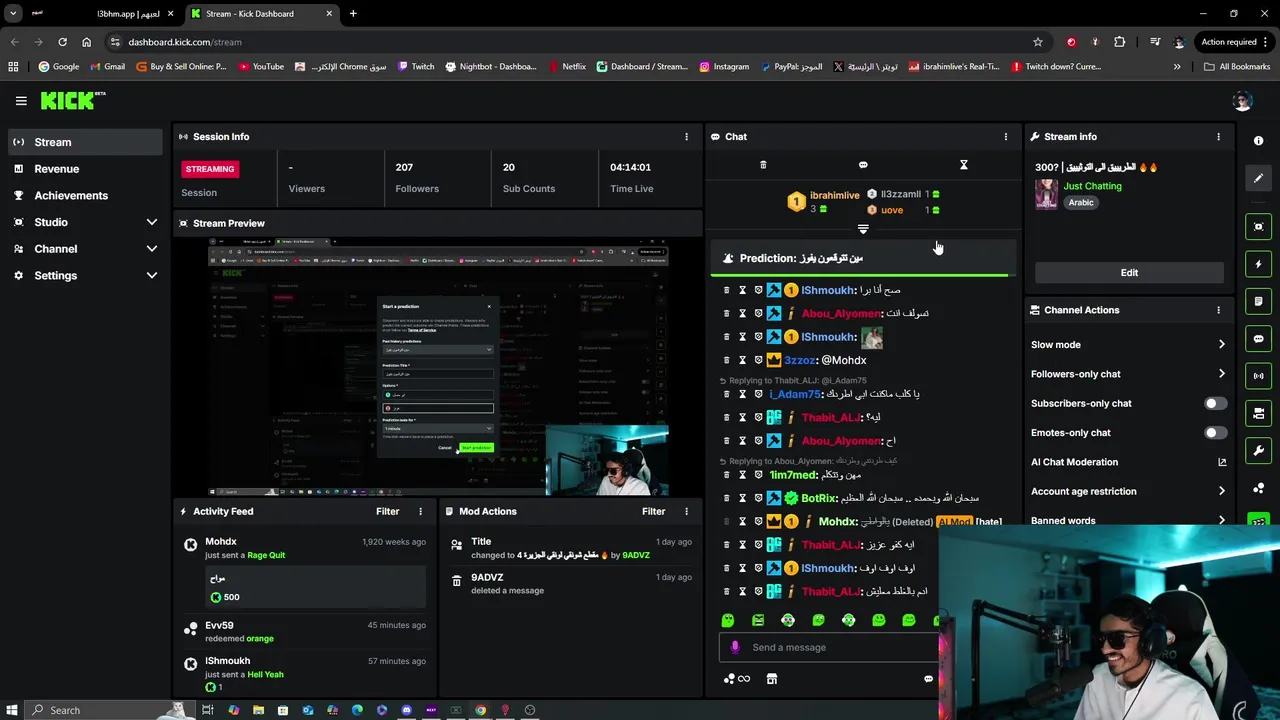Switch to Stream - Kick Dashboard tab
This screenshot has height=720, width=1280.
pos(261,14)
